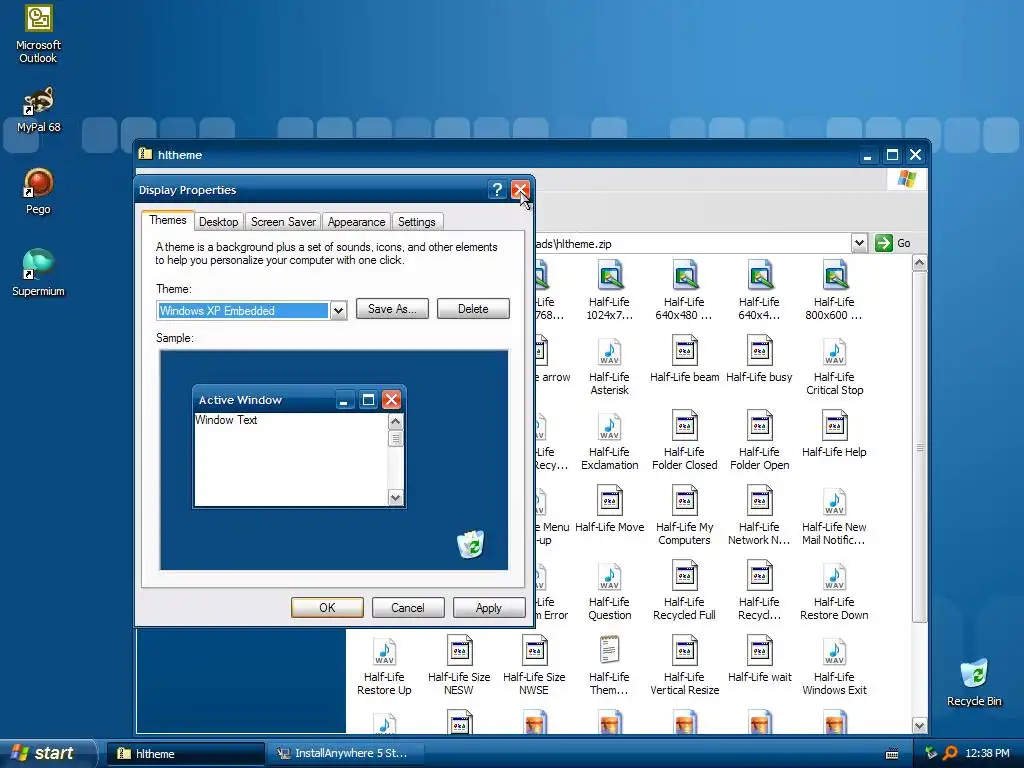Viewport: 1024px width, 768px height.
Task: Select the Recycle Bin on the desktop
Action: [x=974, y=682]
